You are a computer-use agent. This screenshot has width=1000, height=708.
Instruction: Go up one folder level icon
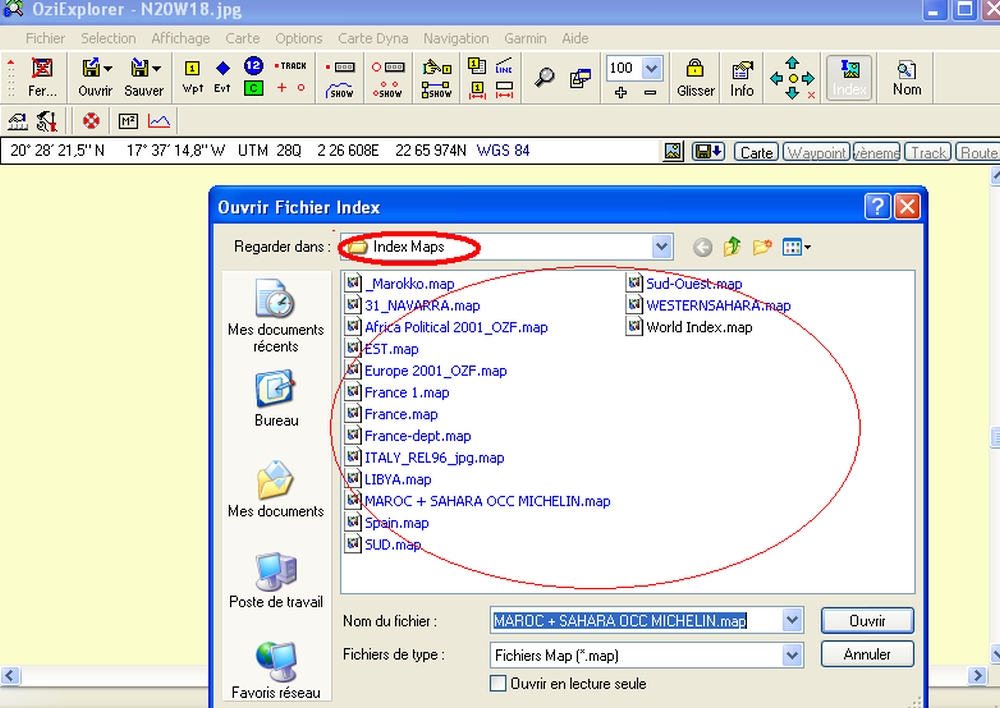point(733,247)
